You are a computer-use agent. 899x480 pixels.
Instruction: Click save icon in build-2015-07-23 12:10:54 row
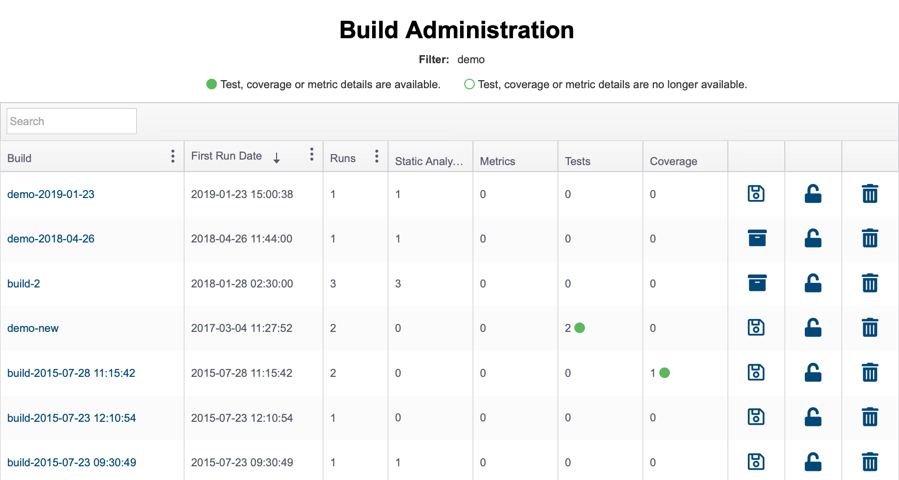pyautogui.click(x=756, y=417)
